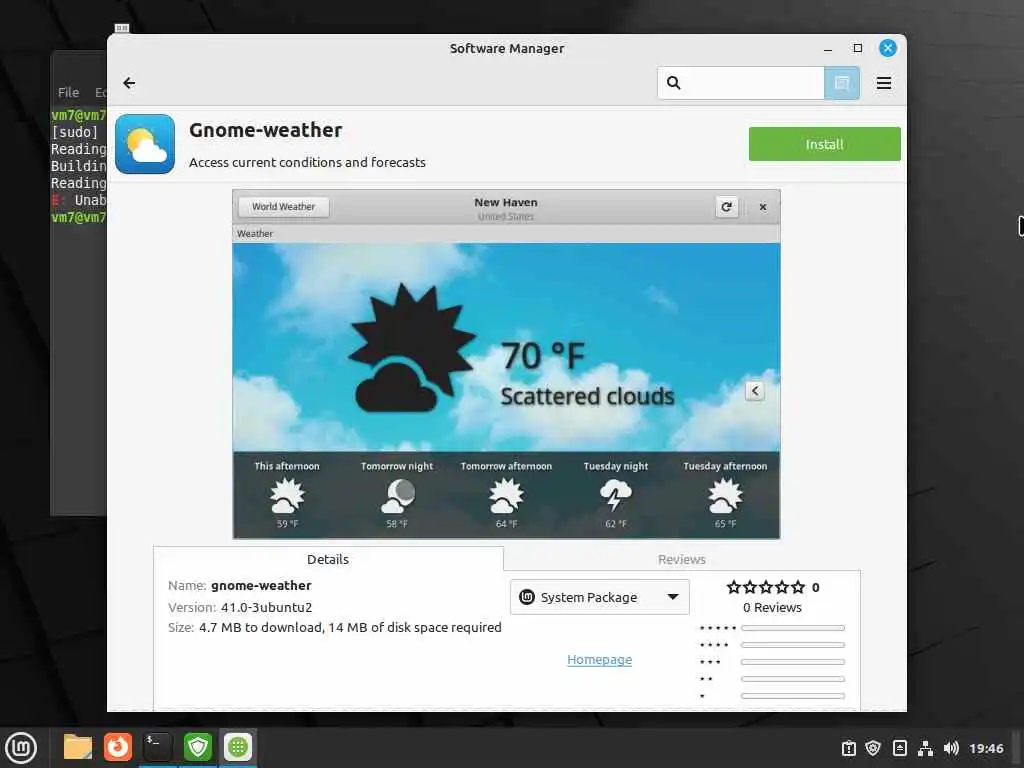Viewport: 1024px width, 768px height.
Task: Open the volume control tray icon
Action: pyautogui.click(x=951, y=748)
